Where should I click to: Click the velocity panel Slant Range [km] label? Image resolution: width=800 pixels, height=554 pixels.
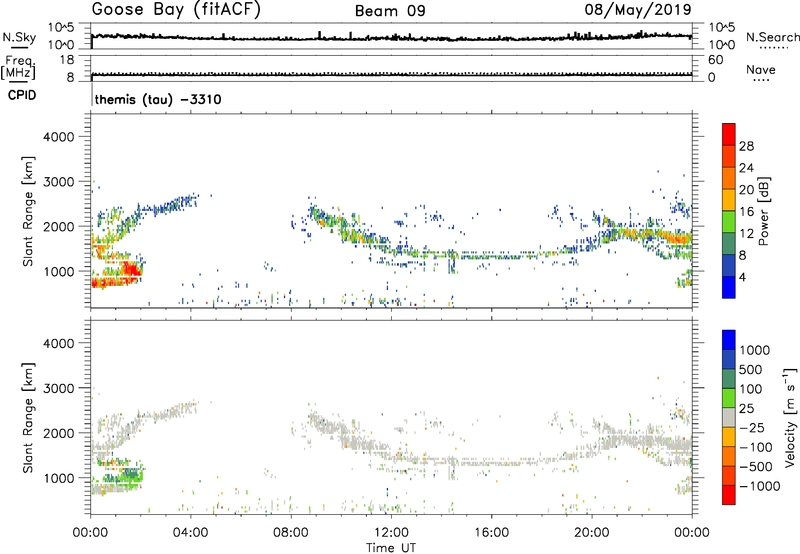pyautogui.click(x=28, y=418)
